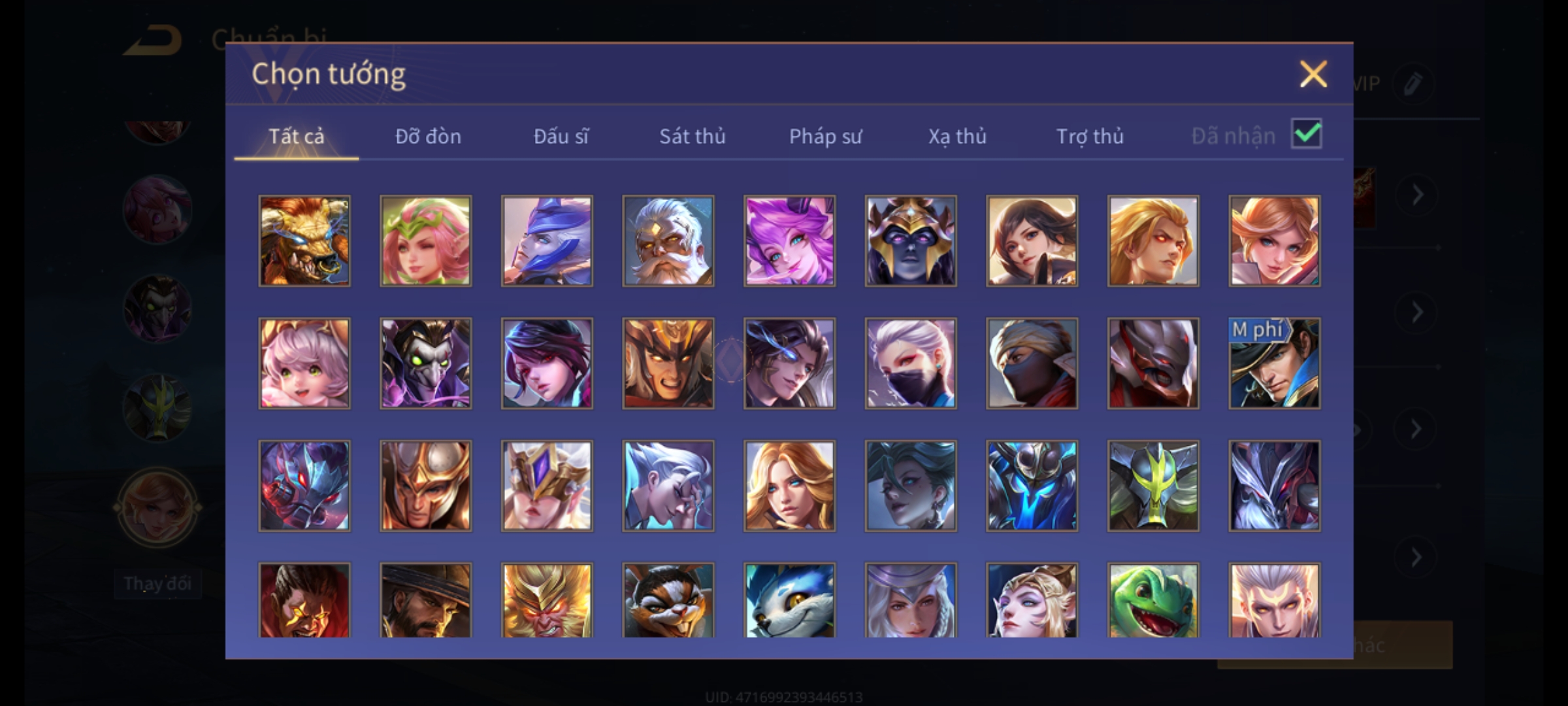
Task: Switch to the Xạ thủ tab
Action: [957, 136]
